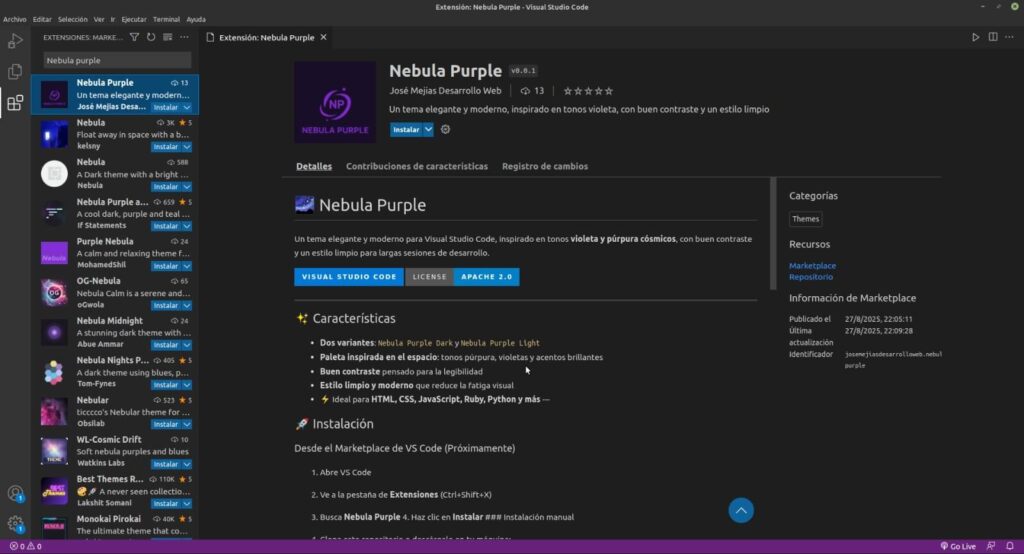Open editor more actions ellipsis
The height and width of the screenshot is (554, 1024).
(1010, 37)
